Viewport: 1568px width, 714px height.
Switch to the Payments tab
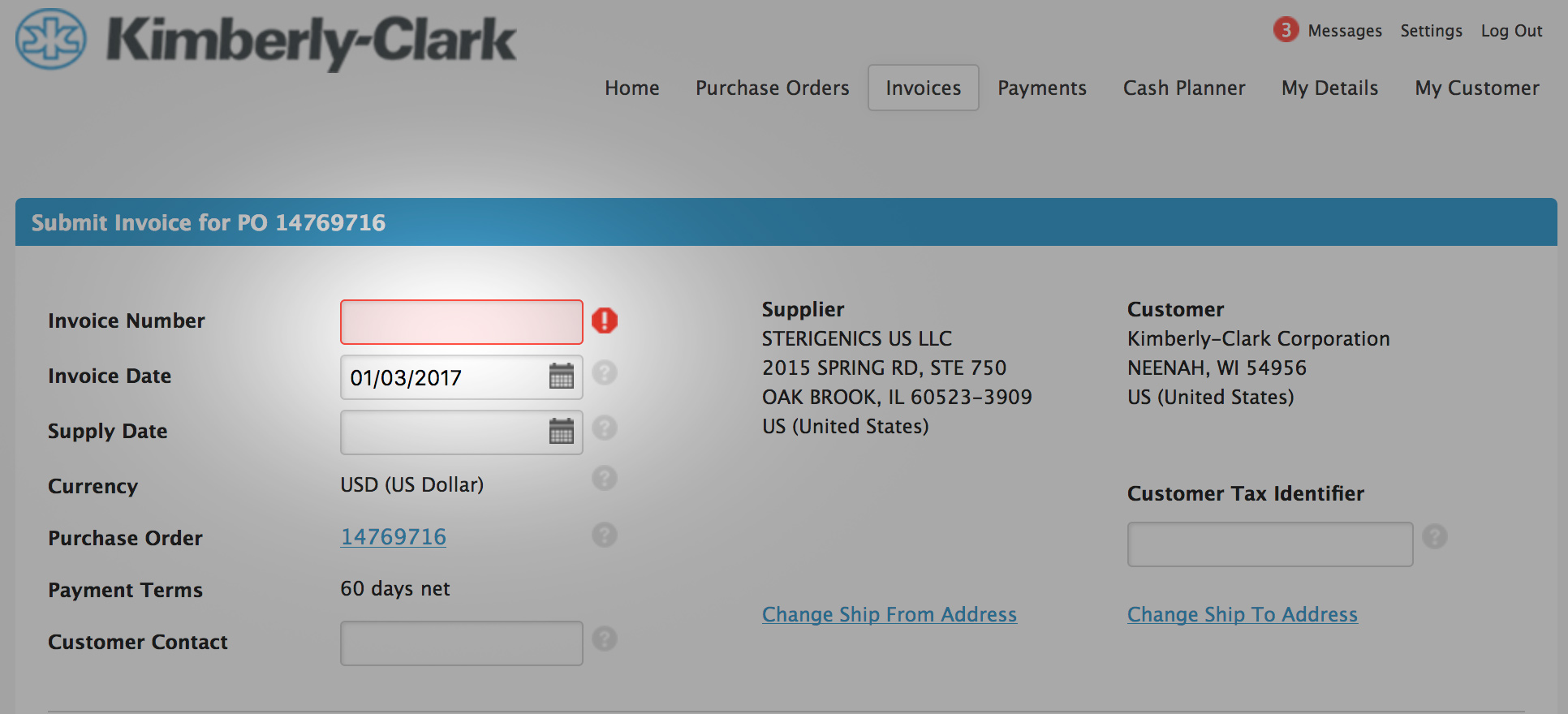point(1042,88)
